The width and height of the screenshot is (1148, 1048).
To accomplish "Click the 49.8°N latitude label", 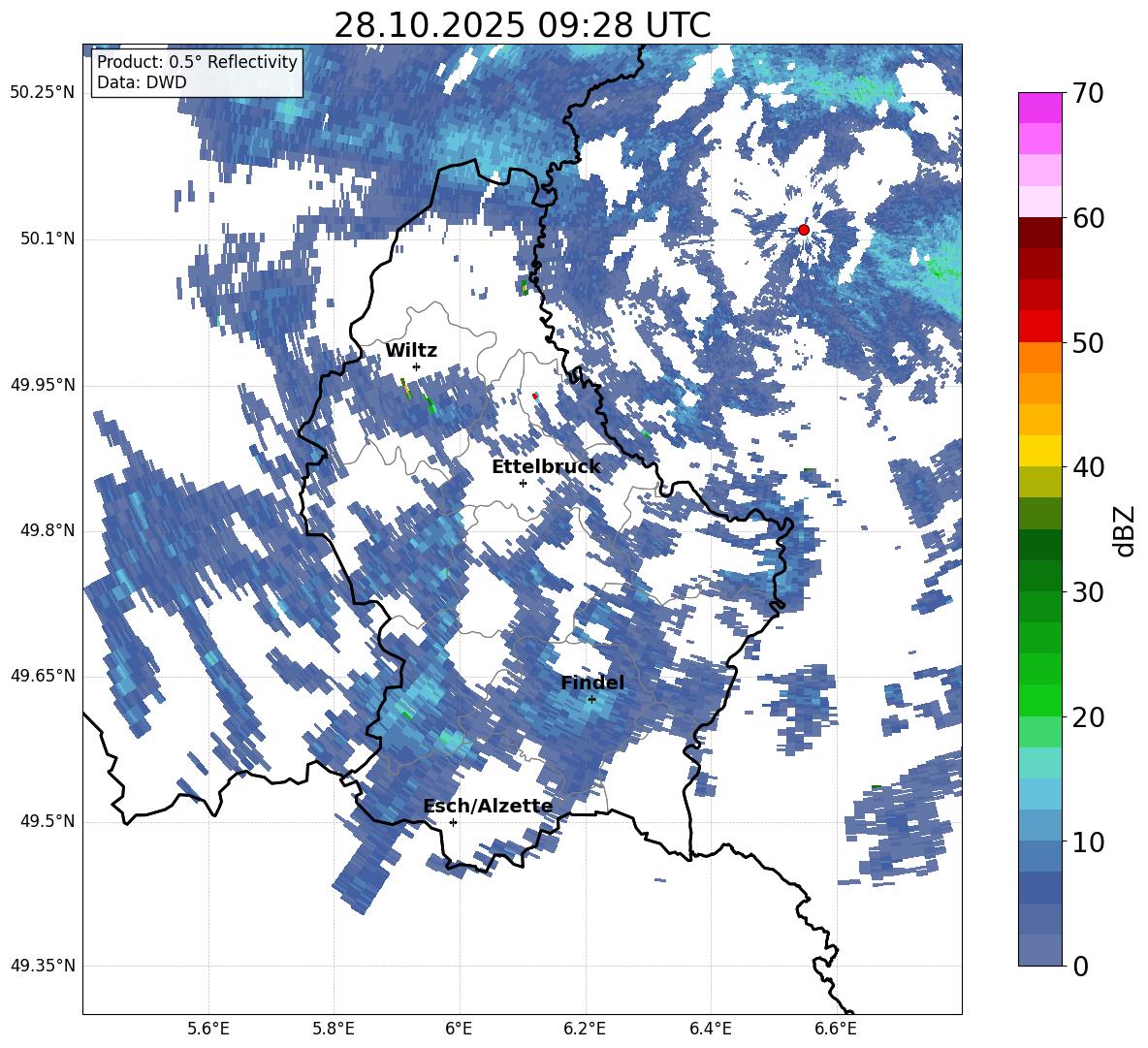I will (x=47, y=530).
